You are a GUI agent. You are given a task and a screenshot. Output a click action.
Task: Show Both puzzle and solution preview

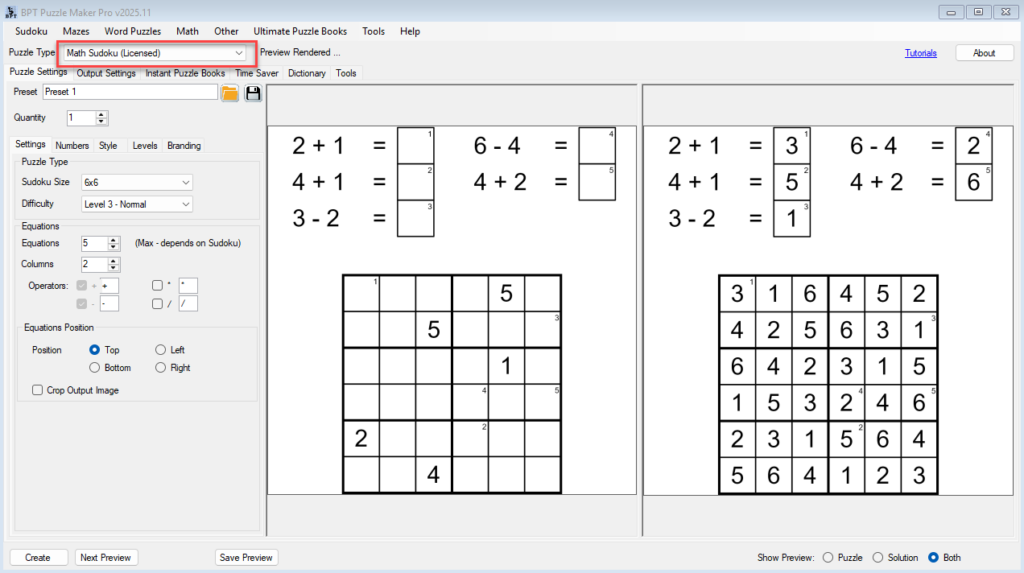933,557
